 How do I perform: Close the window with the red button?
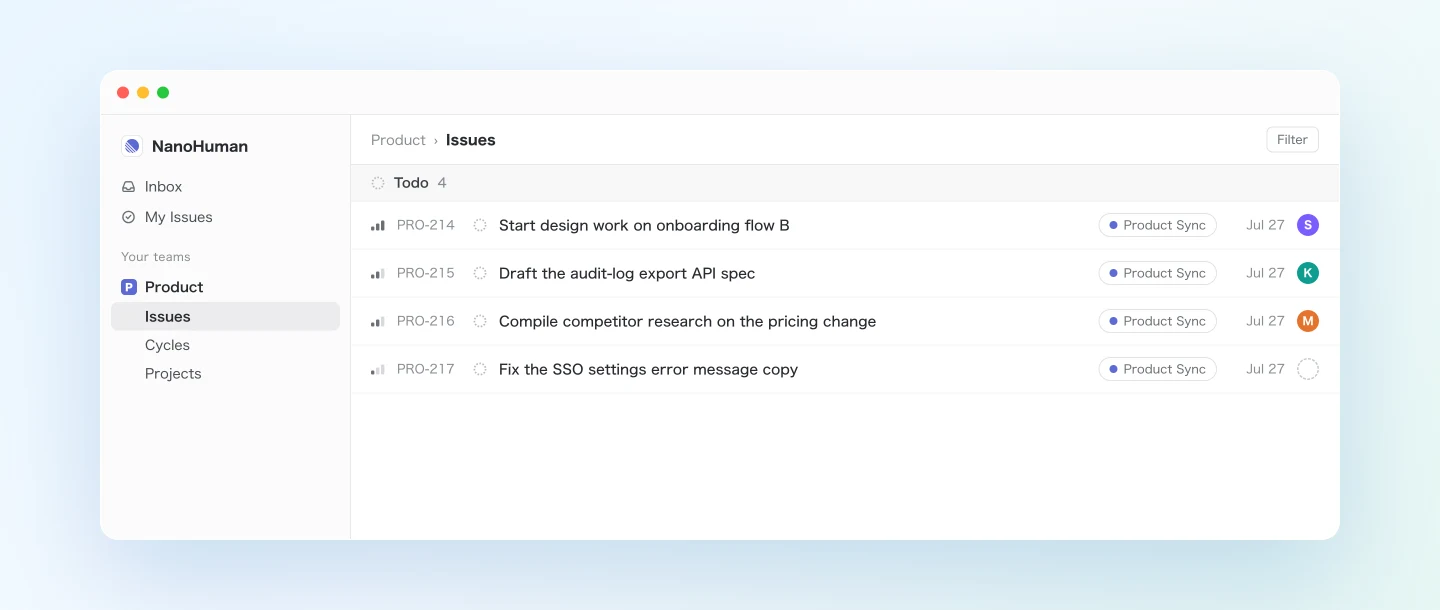[123, 93]
